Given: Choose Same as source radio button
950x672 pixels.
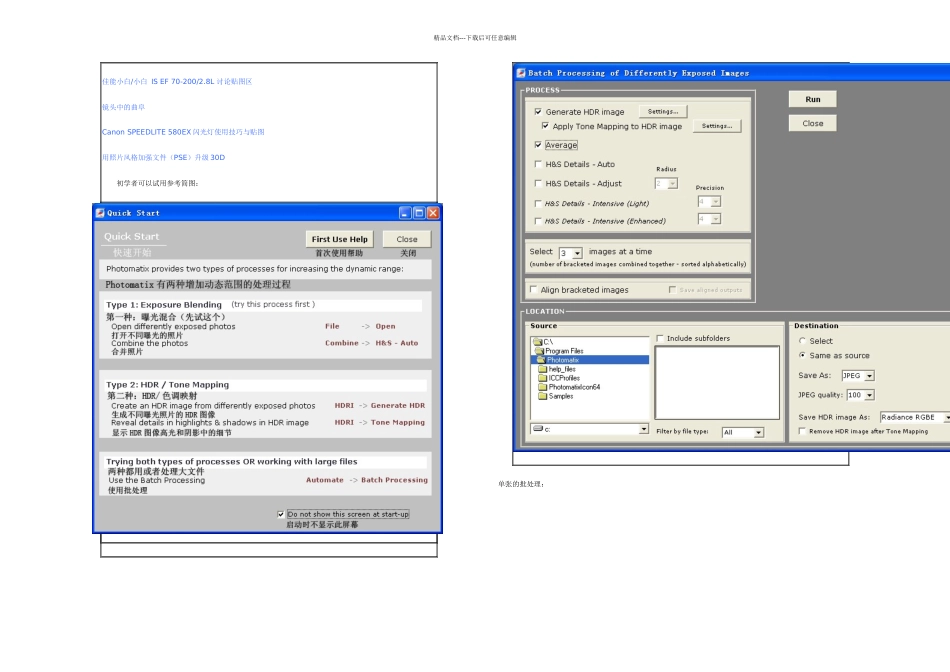Looking at the screenshot, I should click(802, 356).
